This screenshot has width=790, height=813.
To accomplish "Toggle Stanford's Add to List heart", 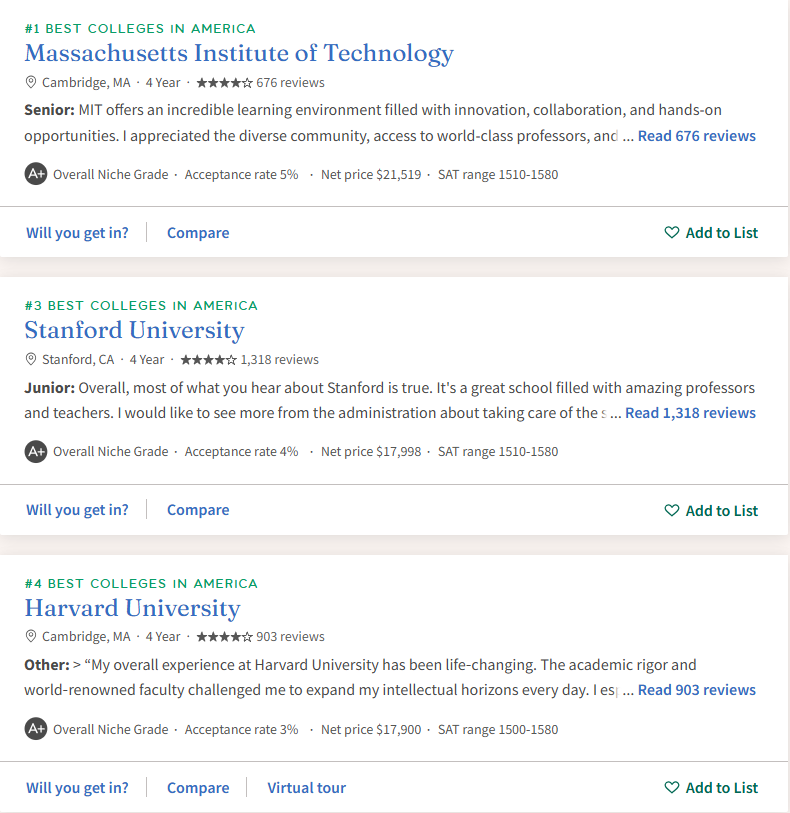I will pyautogui.click(x=671, y=510).
